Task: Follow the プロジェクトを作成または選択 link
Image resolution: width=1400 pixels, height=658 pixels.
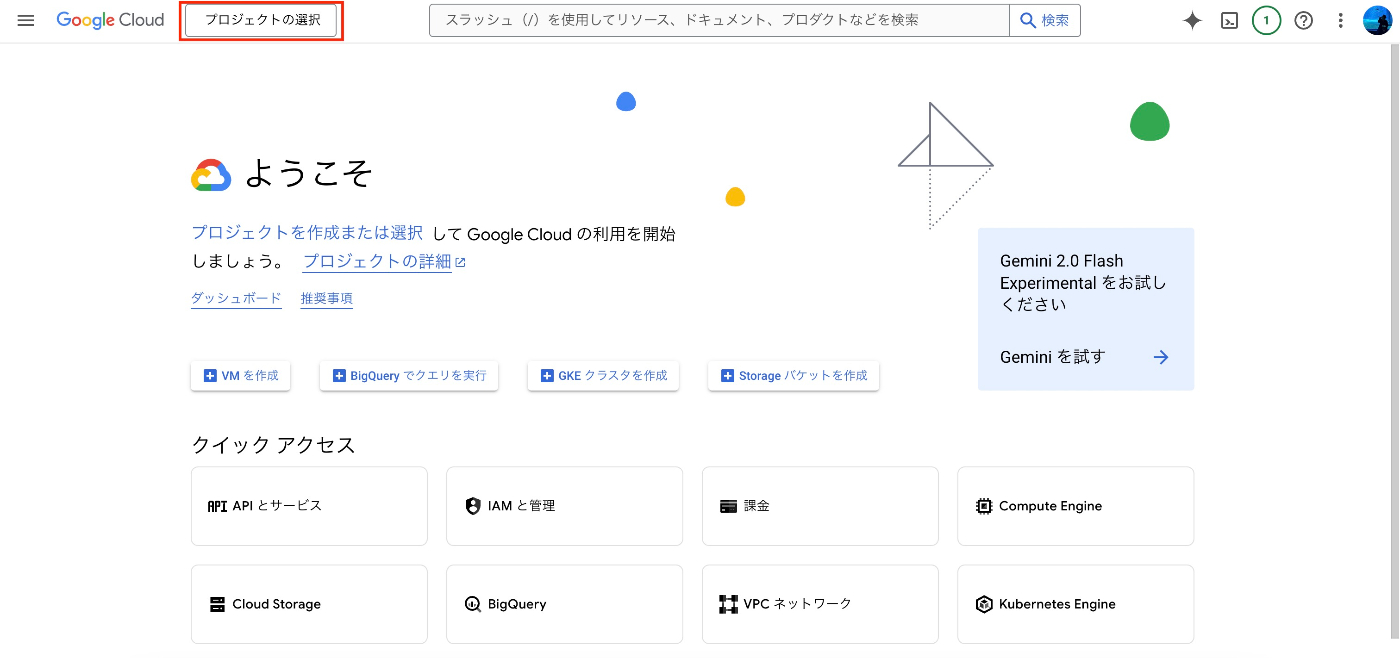Action: click(307, 232)
